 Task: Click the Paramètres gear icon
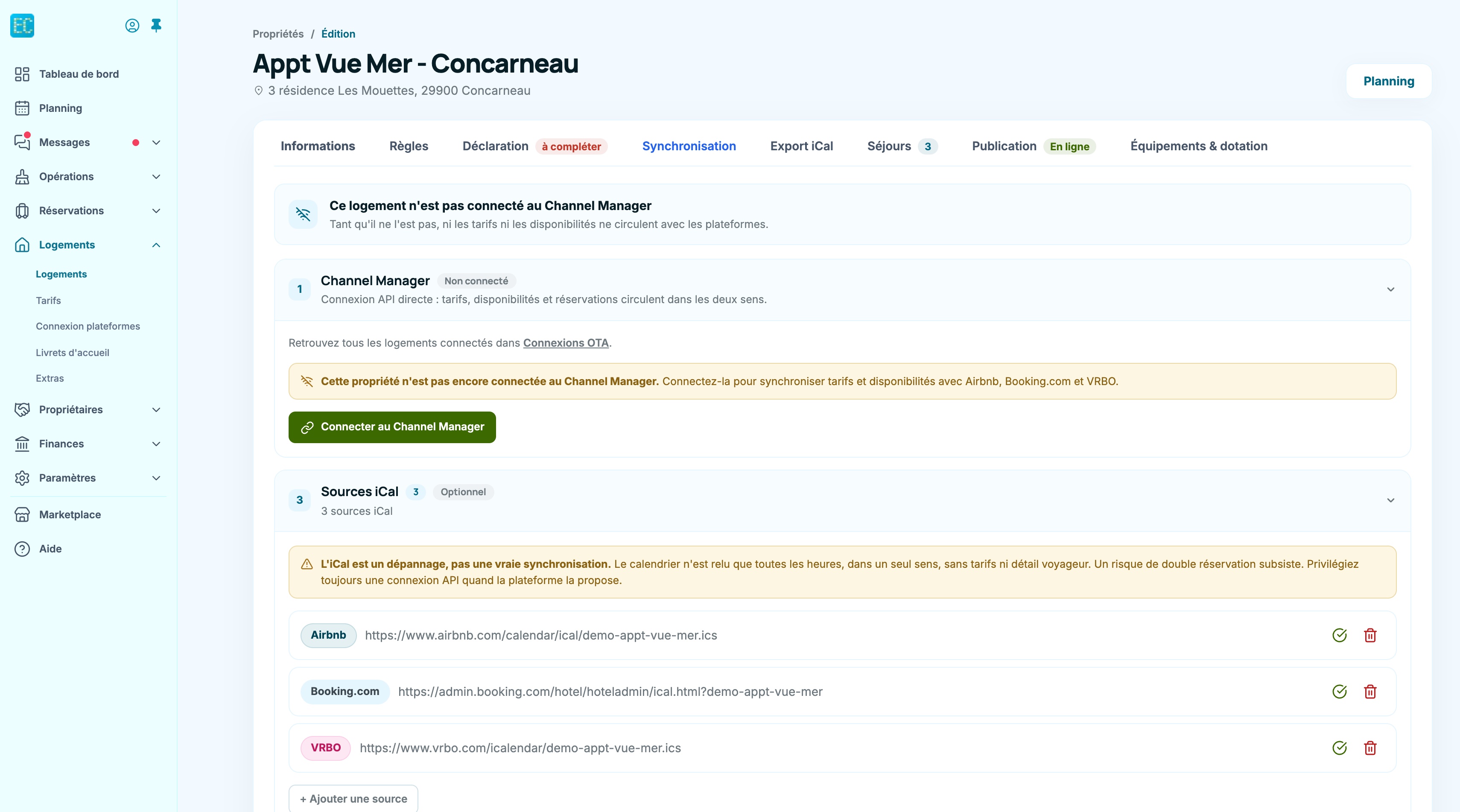[x=22, y=478]
